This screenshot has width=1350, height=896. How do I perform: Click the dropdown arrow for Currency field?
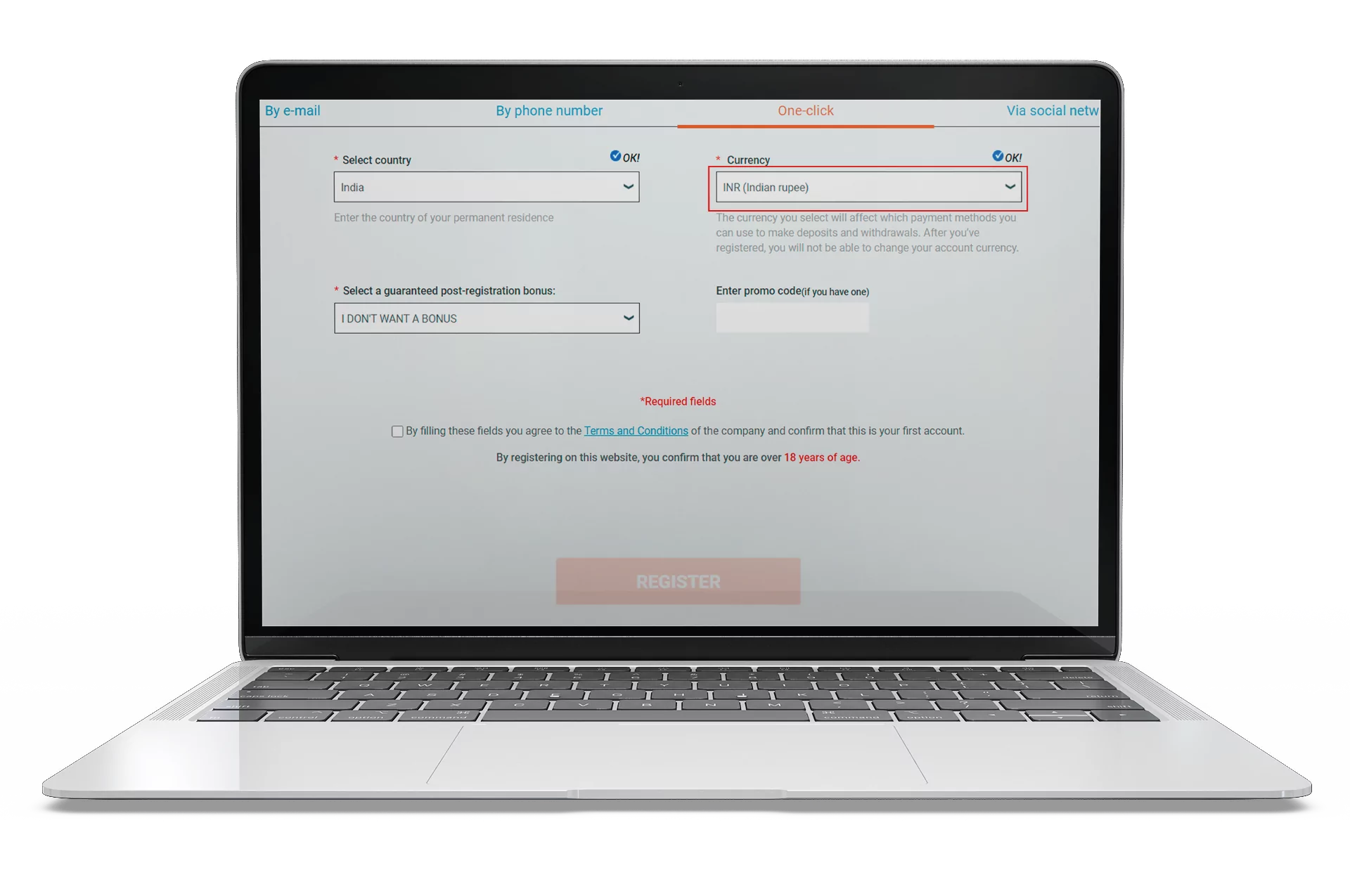(x=1008, y=187)
